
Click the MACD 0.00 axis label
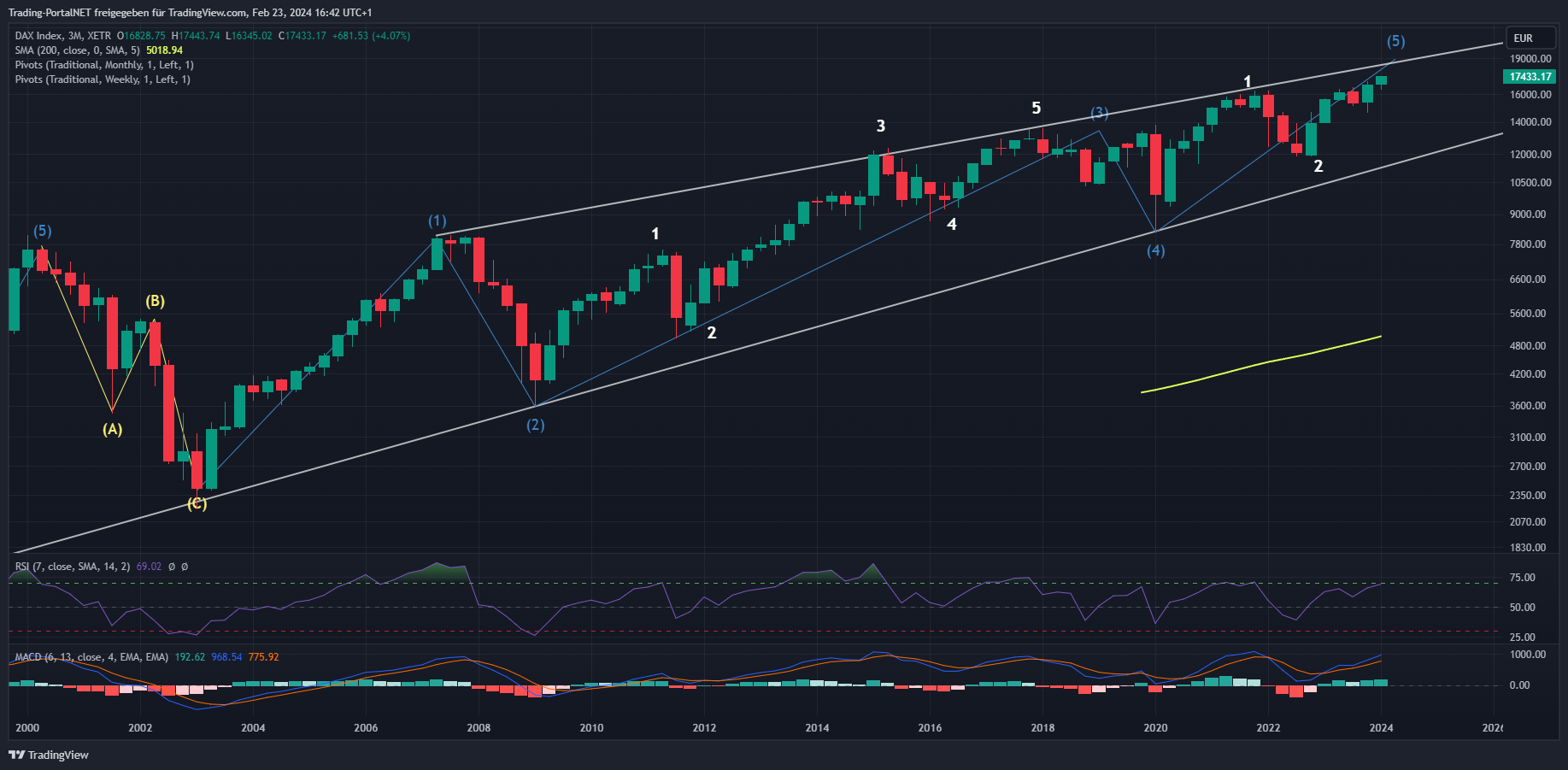point(1519,685)
